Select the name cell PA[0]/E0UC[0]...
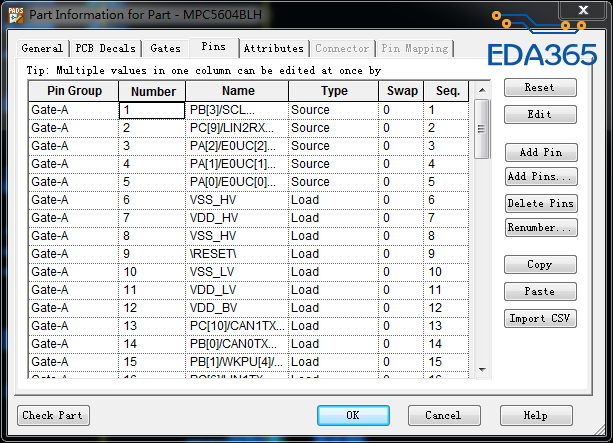 237,182
